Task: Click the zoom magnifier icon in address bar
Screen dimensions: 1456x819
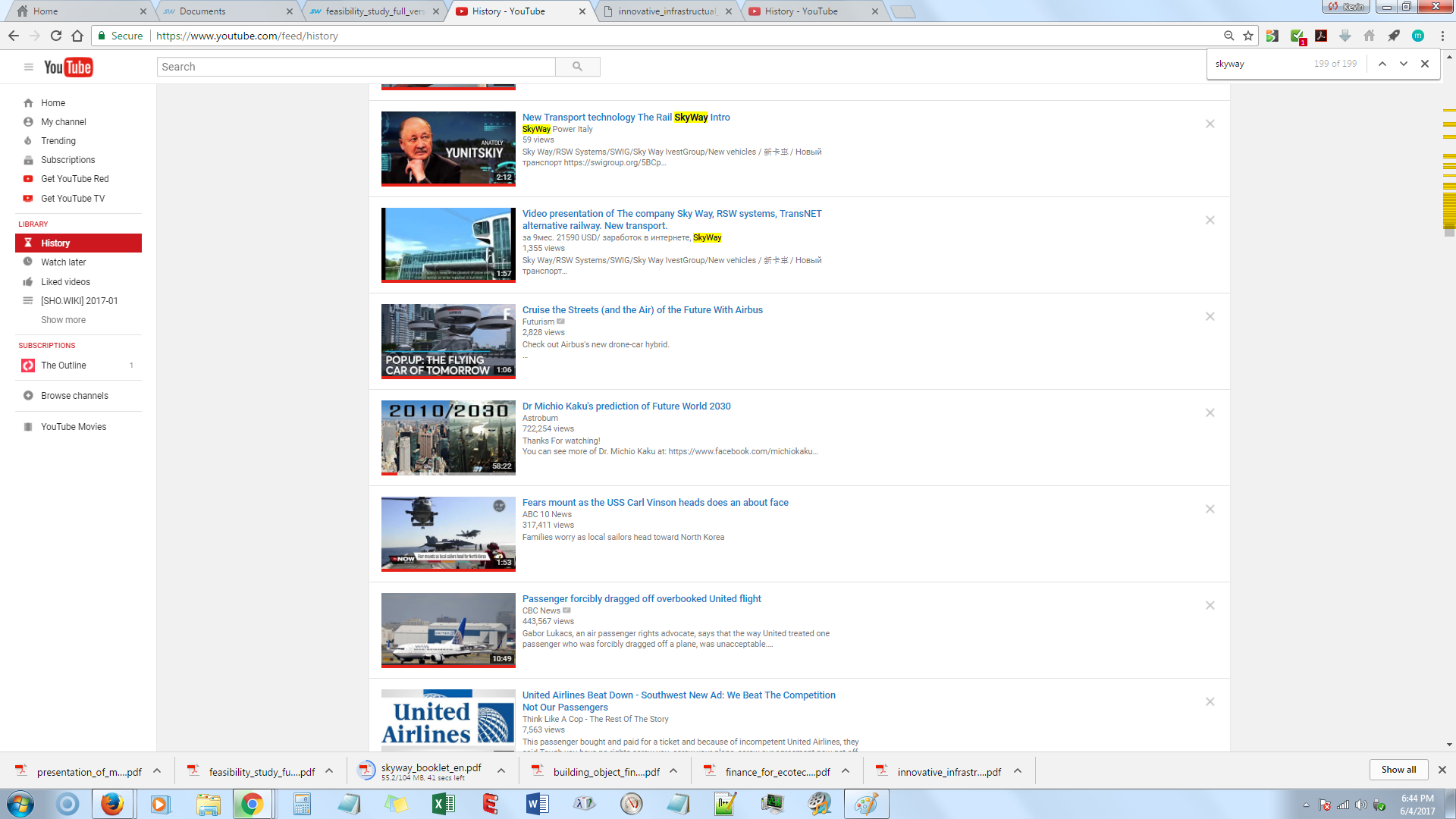Action: (1228, 36)
